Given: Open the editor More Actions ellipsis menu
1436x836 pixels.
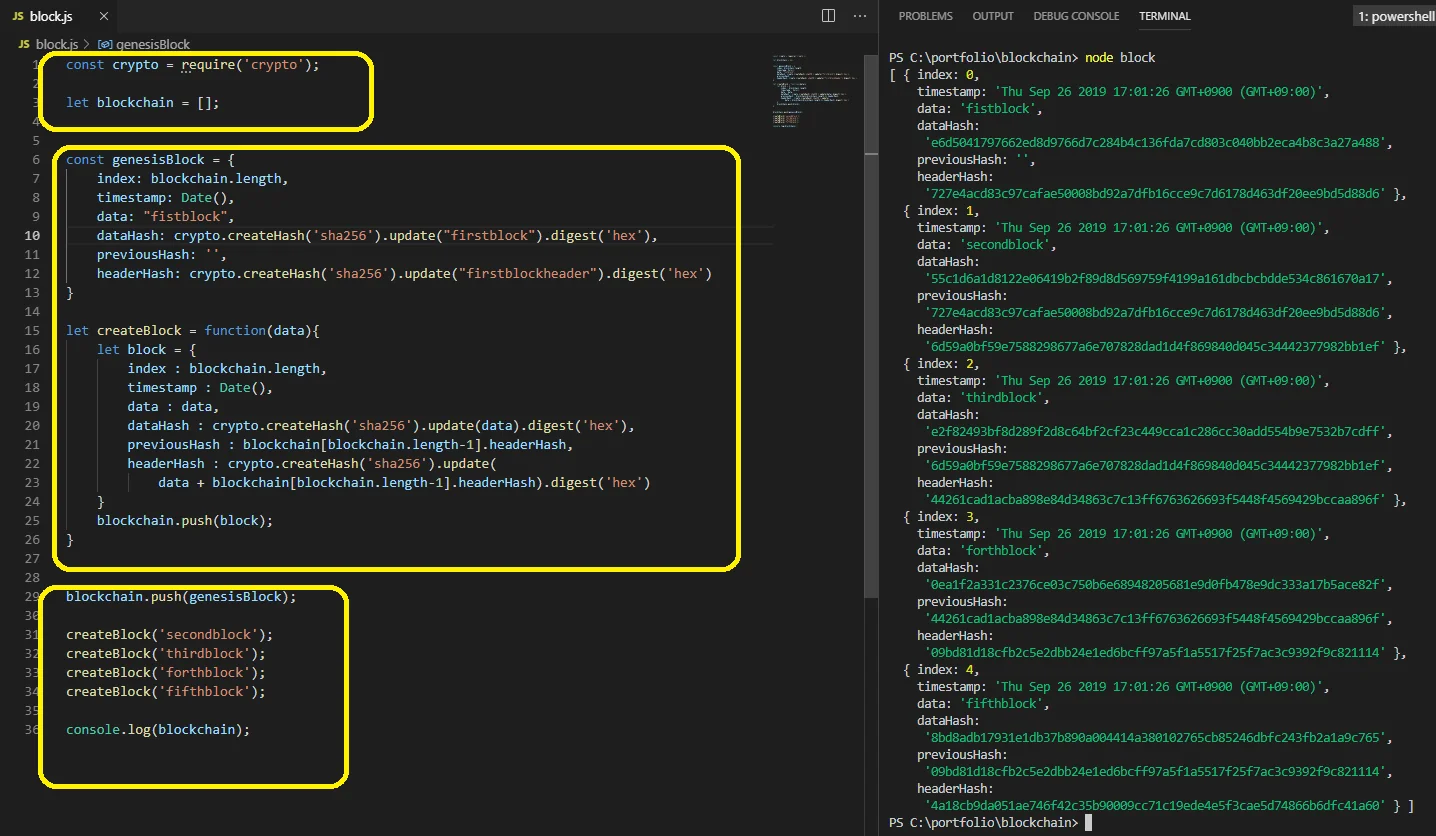Looking at the screenshot, I should [859, 16].
